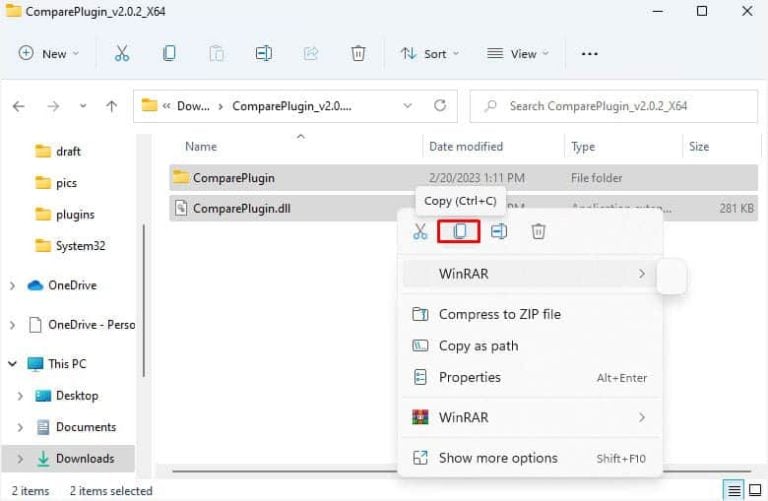Click the Cut scissors icon in context menu

point(421,231)
